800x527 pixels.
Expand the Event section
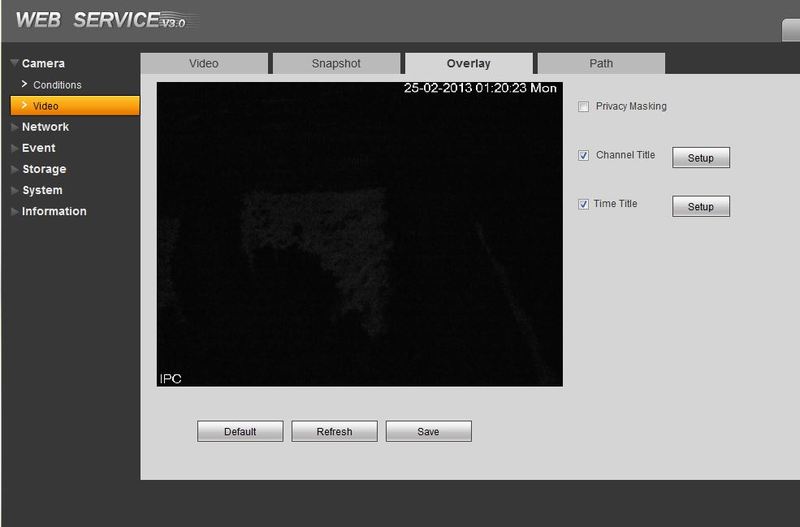38,148
